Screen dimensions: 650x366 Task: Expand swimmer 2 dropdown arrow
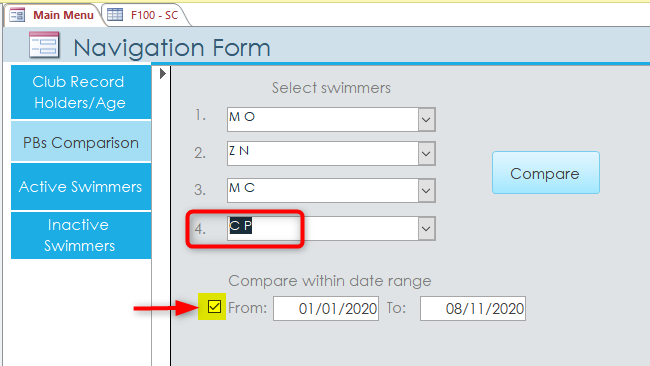426,153
